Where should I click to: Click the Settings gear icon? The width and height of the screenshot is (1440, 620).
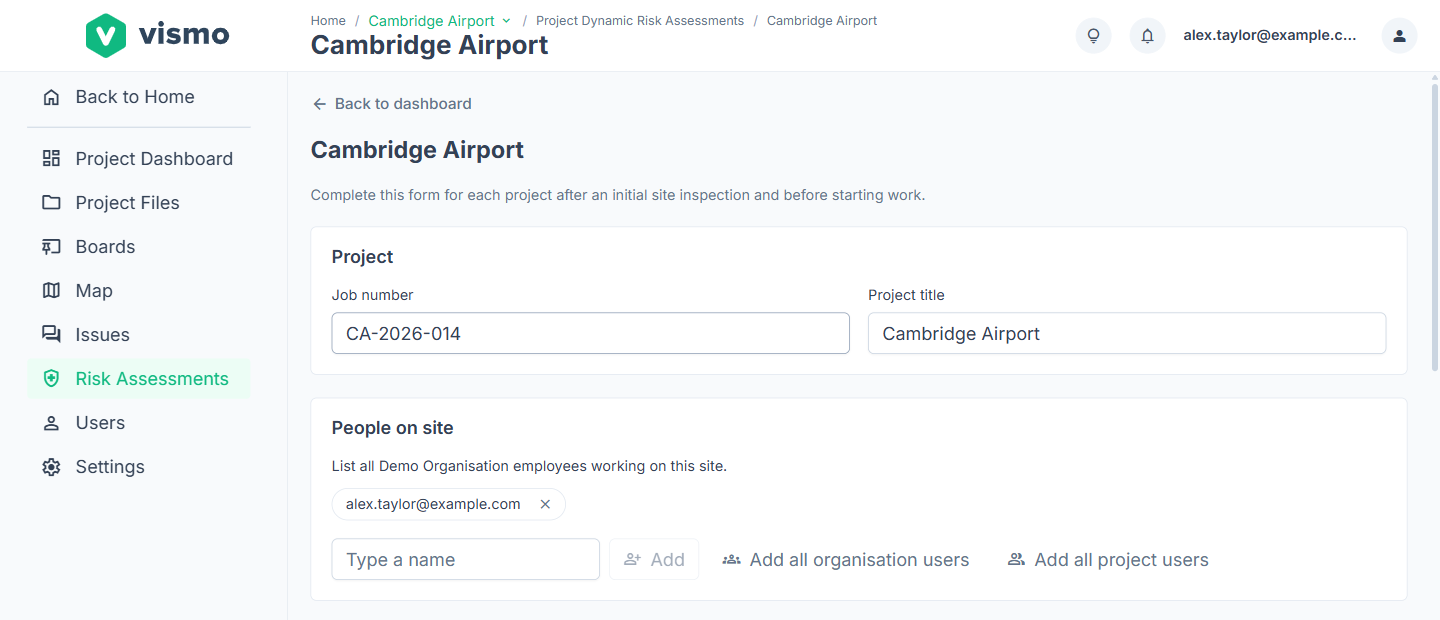pos(51,467)
